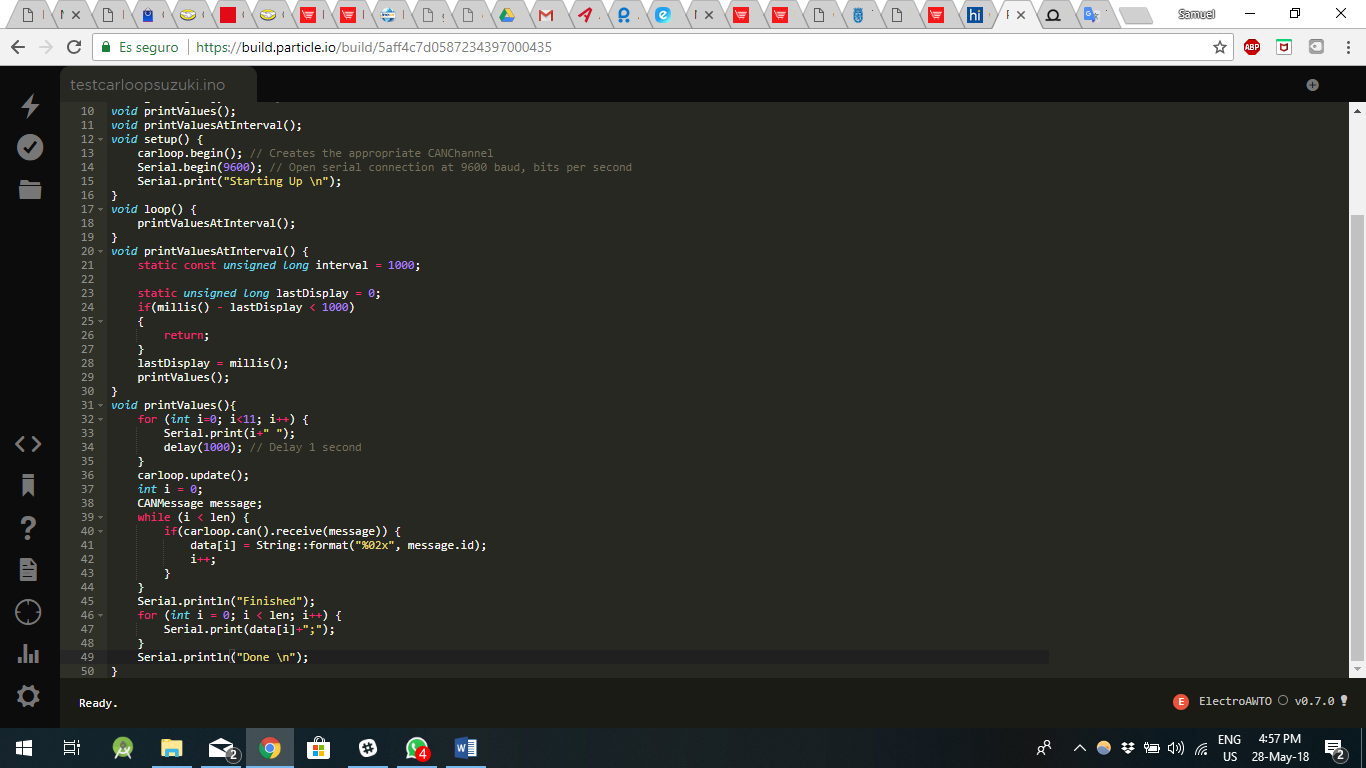The height and width of the screenshot is (768, 1366).
Task: Fold the for loop at line 32
Action: pyautogui.click(x=101, y=420)
